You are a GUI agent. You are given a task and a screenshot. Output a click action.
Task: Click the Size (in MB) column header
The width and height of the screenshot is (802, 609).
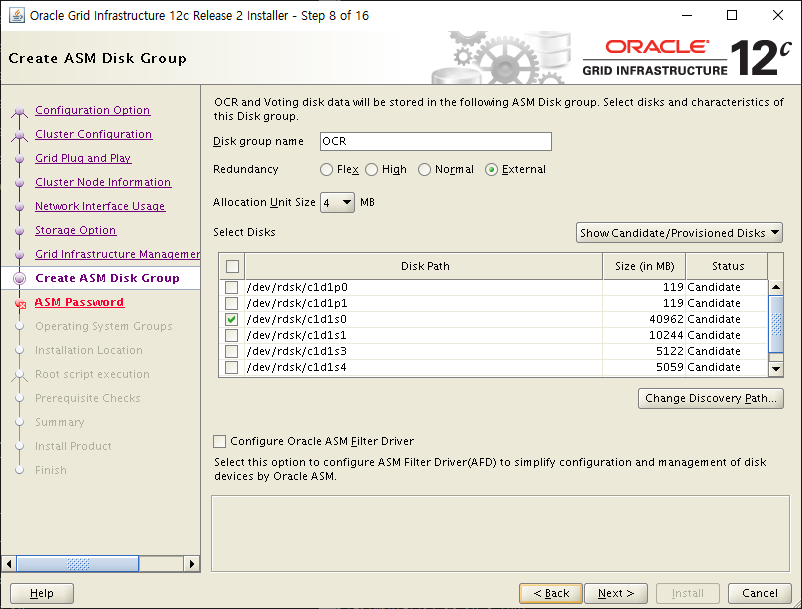coord(644,266)
